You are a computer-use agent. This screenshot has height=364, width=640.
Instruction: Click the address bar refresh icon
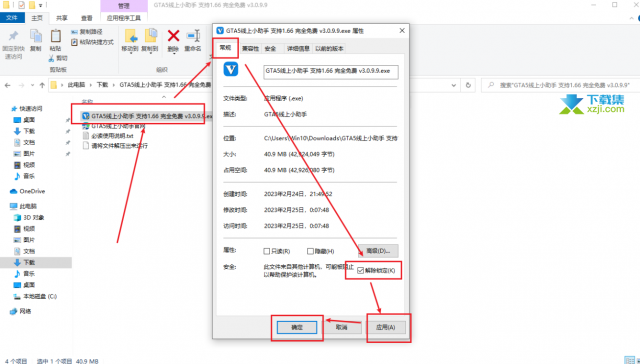468,85
